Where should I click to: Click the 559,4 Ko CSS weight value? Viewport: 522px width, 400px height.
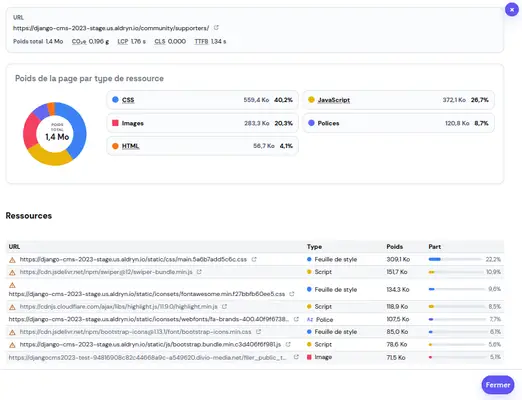coord(256,100)
